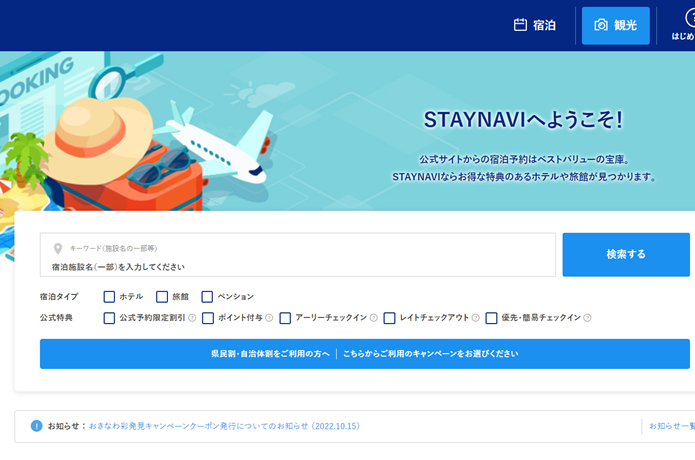Image resolution: width=695 pixels, height=460 pixels.
Task: Click the 県民割・自治体割 campaign selection banner
Action: [365, 354]
